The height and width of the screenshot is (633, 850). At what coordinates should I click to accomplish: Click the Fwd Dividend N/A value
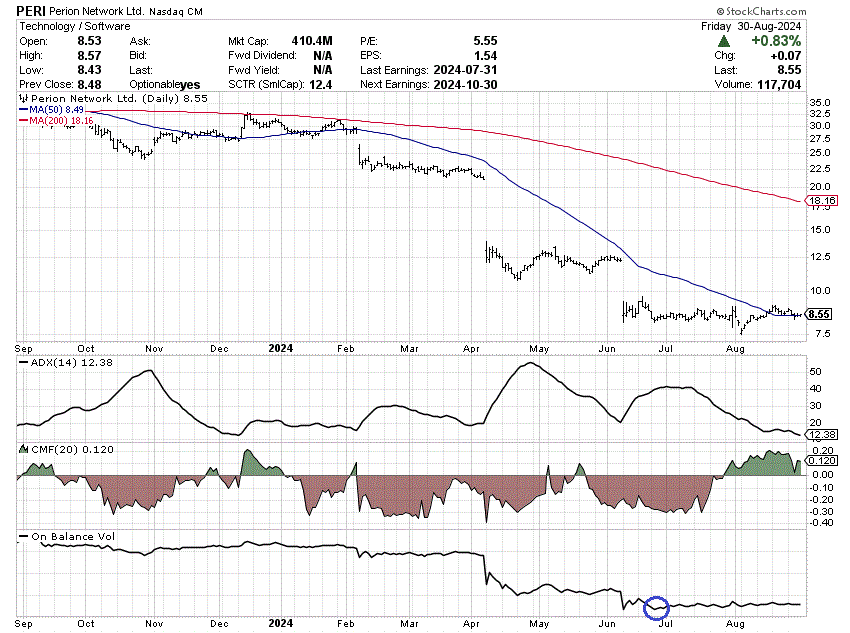coord(323,55)
